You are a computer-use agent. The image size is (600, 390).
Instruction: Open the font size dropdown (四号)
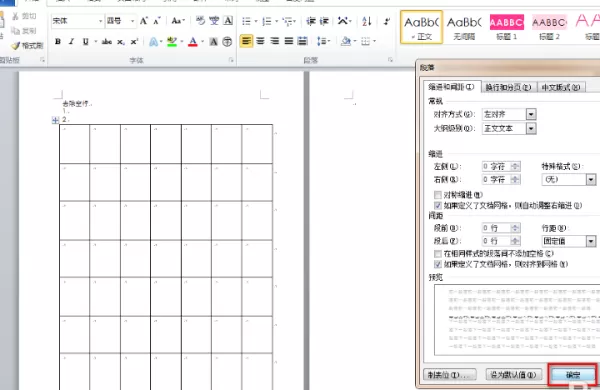click(x=132, y=21)
